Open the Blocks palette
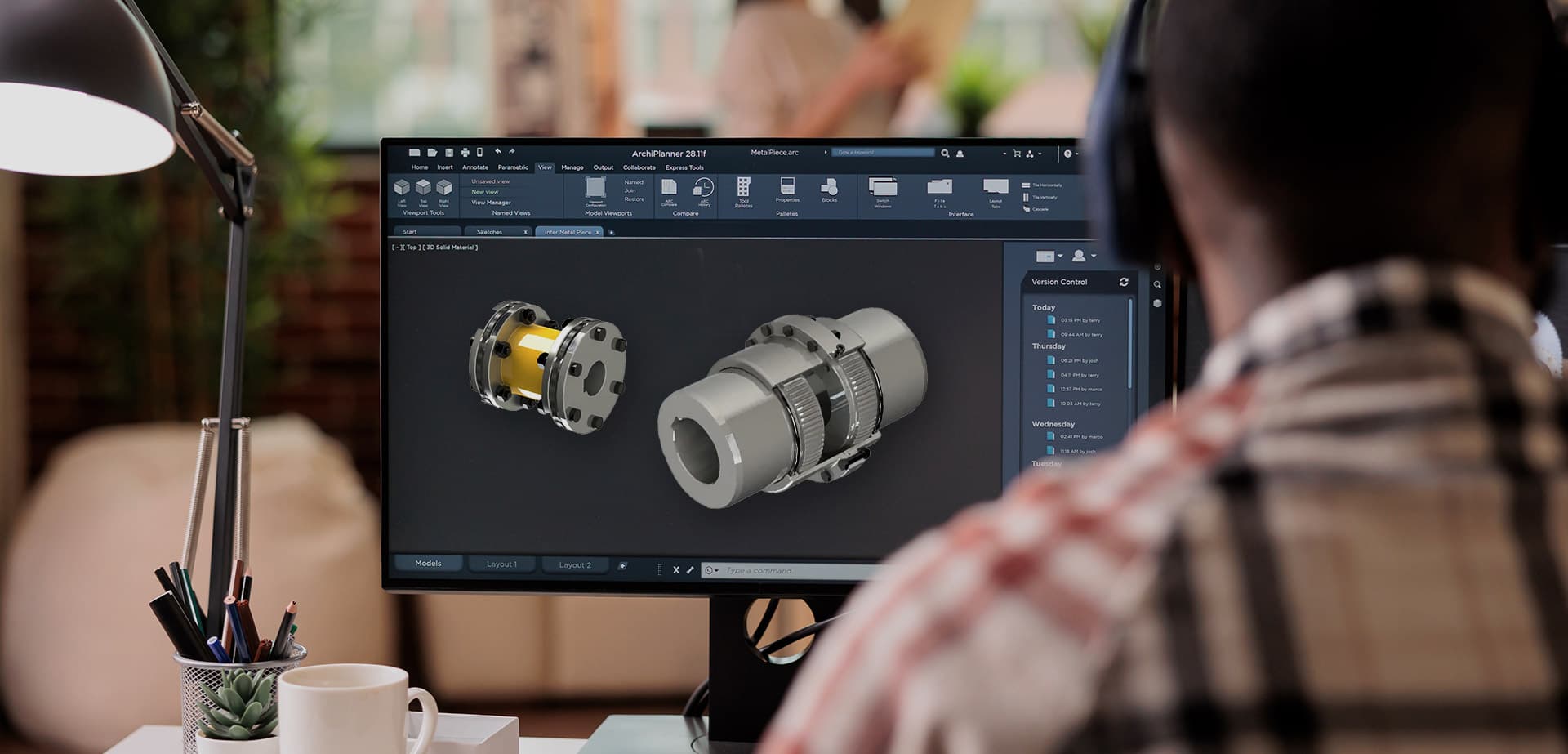The width and height of the screenshot is (1568, 754). 829,190
